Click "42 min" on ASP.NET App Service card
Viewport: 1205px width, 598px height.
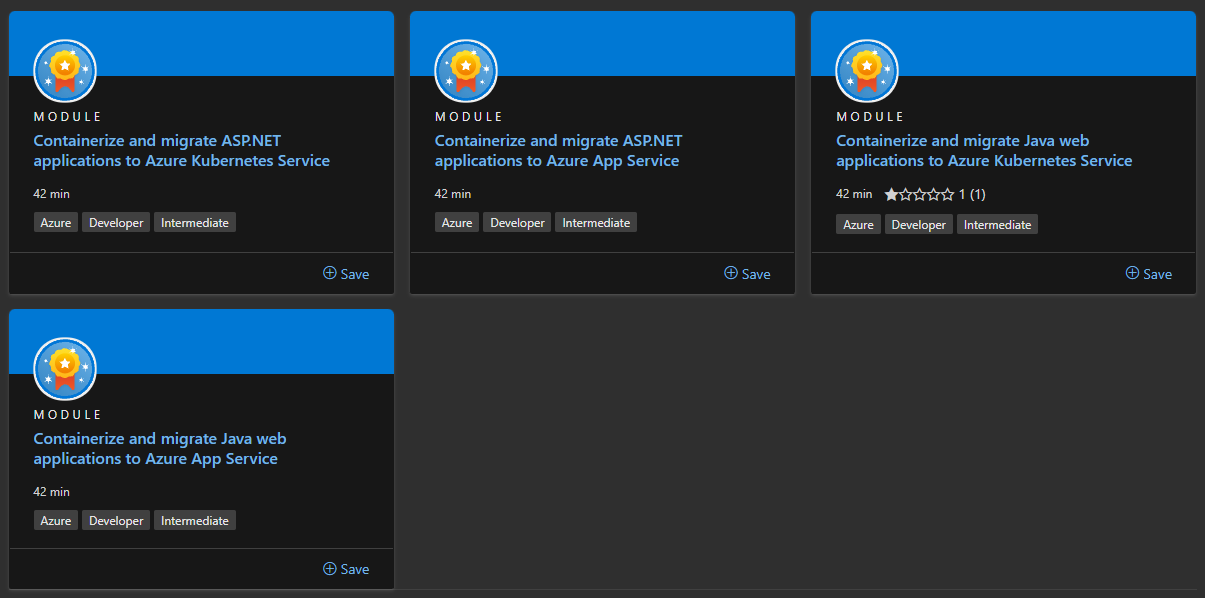453,194
